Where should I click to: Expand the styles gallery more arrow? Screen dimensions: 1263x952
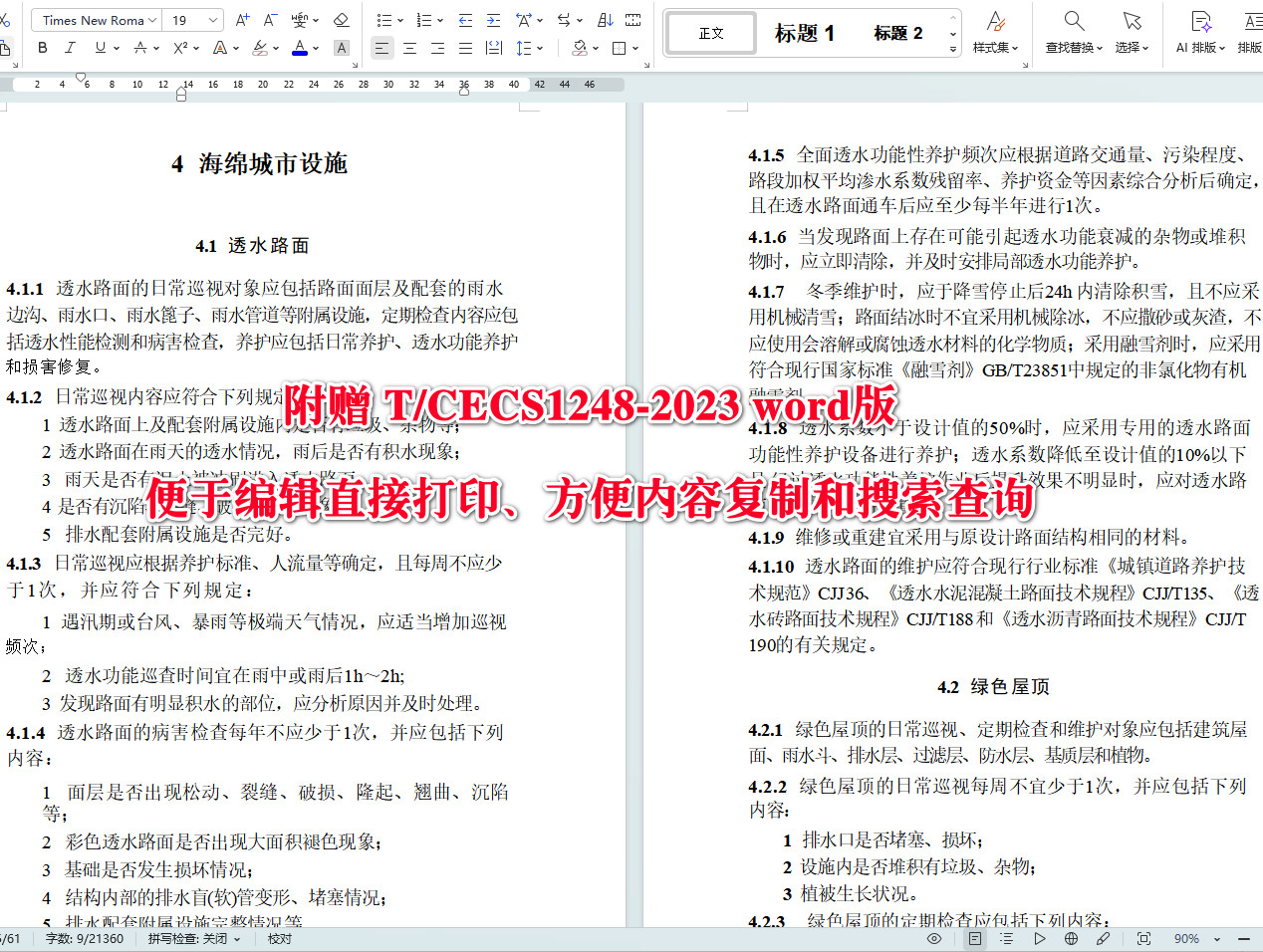pyautogui.click(x=953, y=49)
